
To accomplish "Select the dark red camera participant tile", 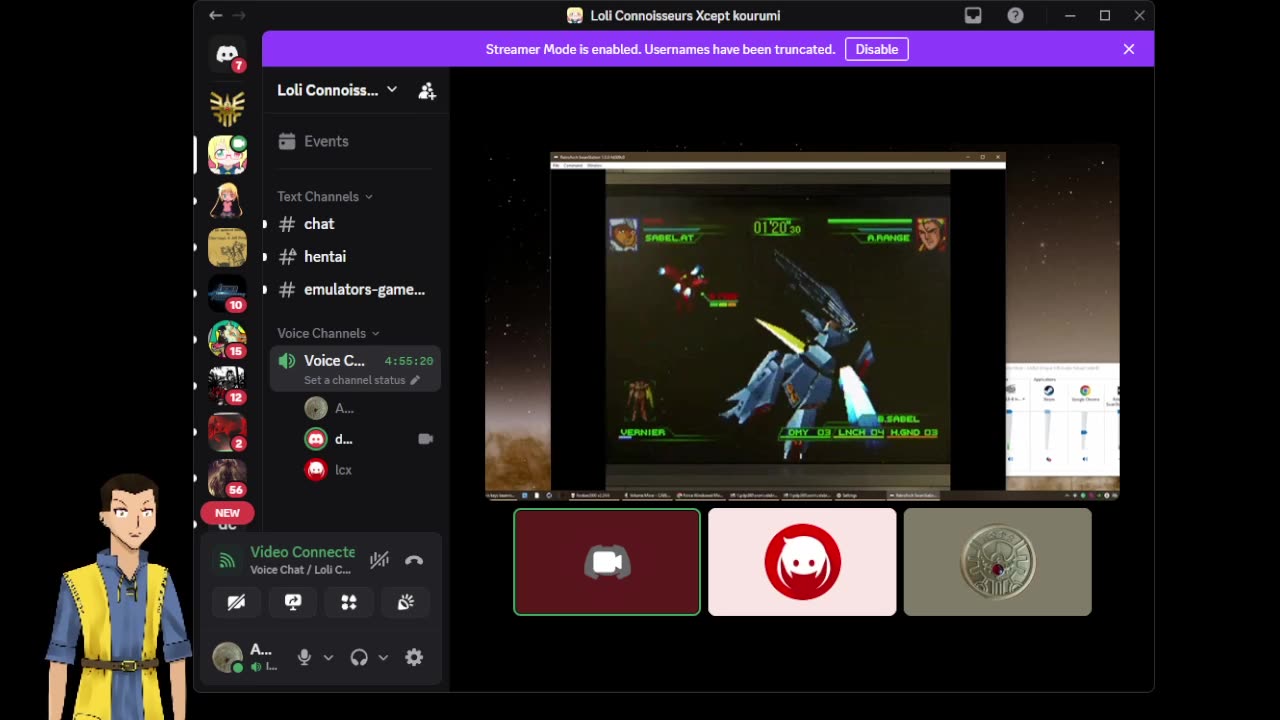I will 607,562.
